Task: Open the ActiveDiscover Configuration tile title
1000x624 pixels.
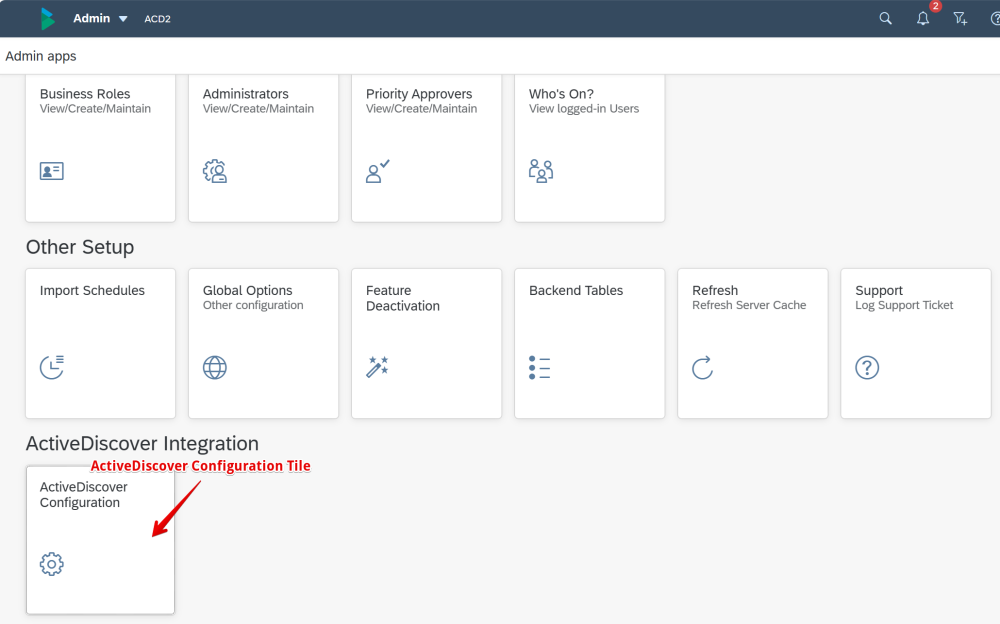Action: point(84,494)
